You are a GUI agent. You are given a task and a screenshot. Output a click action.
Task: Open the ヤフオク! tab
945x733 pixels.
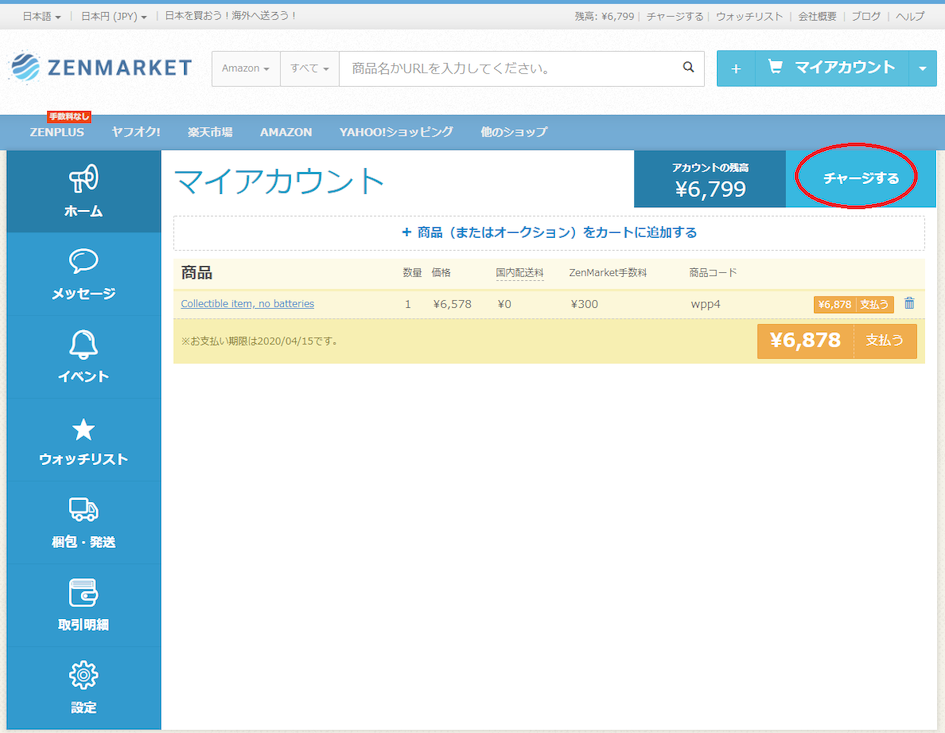[136, 132]
